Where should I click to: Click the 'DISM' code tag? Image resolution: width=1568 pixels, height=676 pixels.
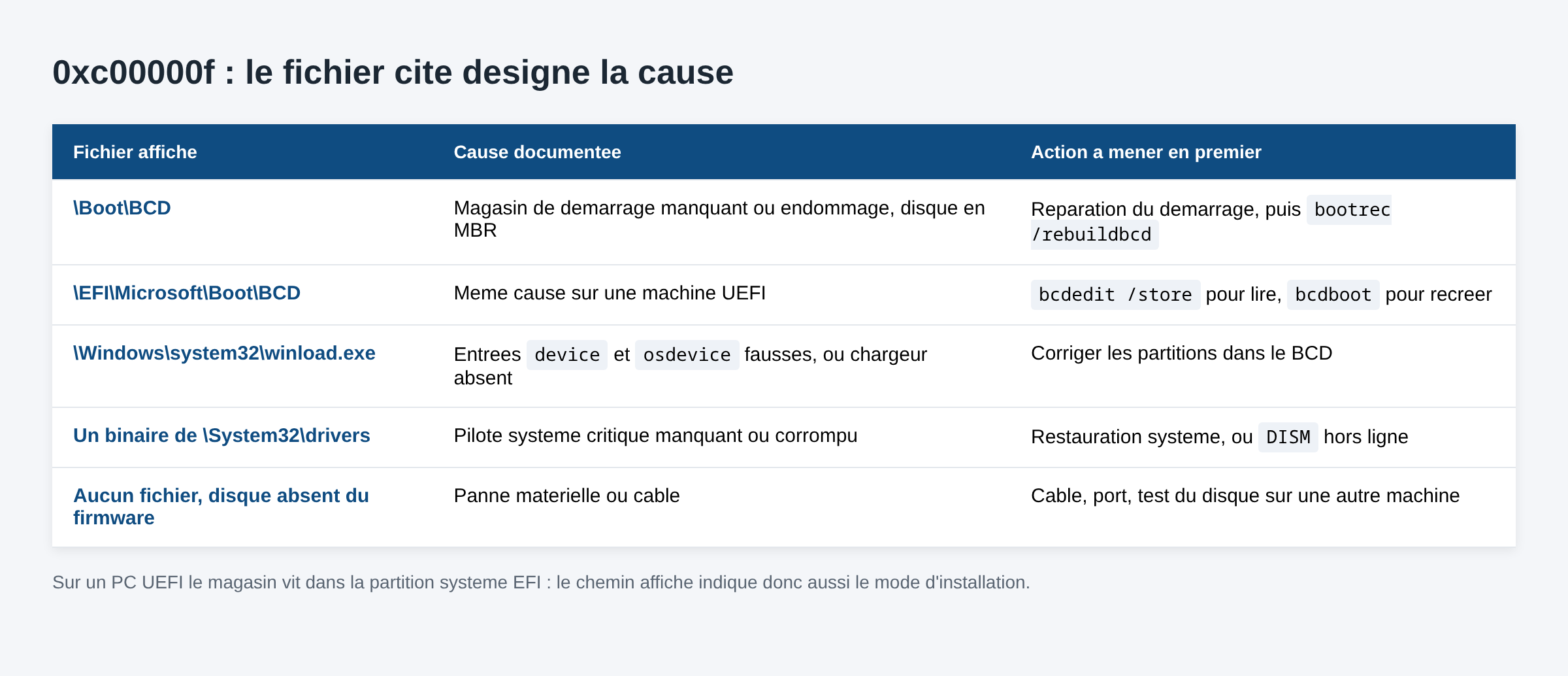tap(1288, 437)
